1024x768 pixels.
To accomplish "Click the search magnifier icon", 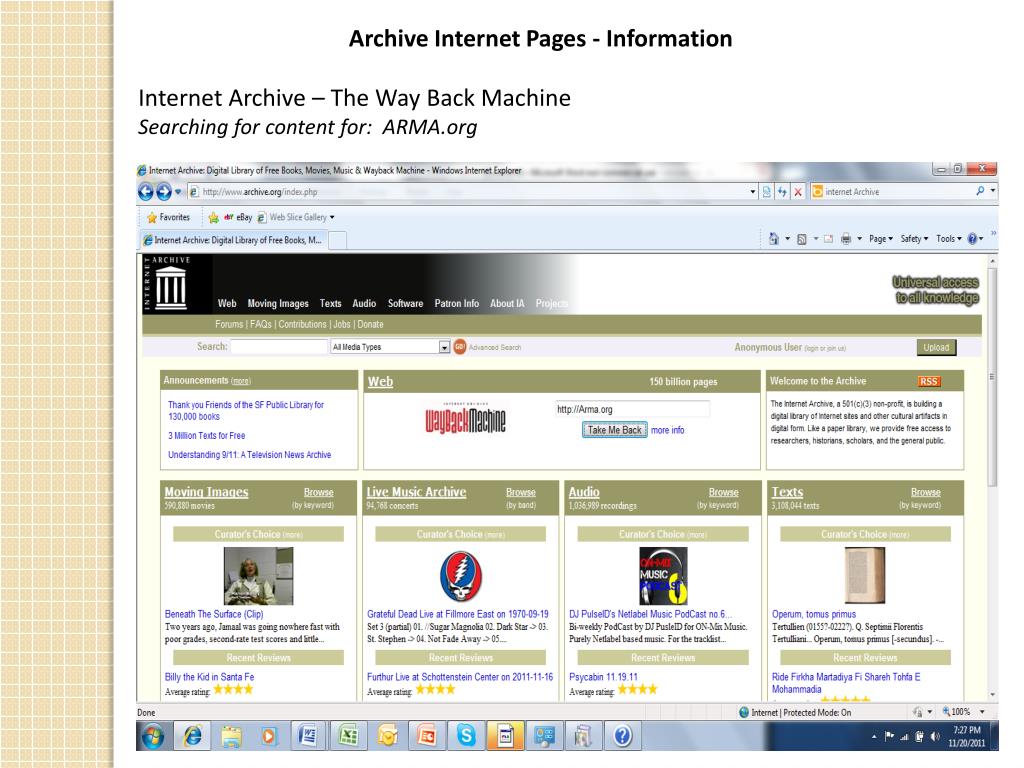I will [x=980, y=191].
